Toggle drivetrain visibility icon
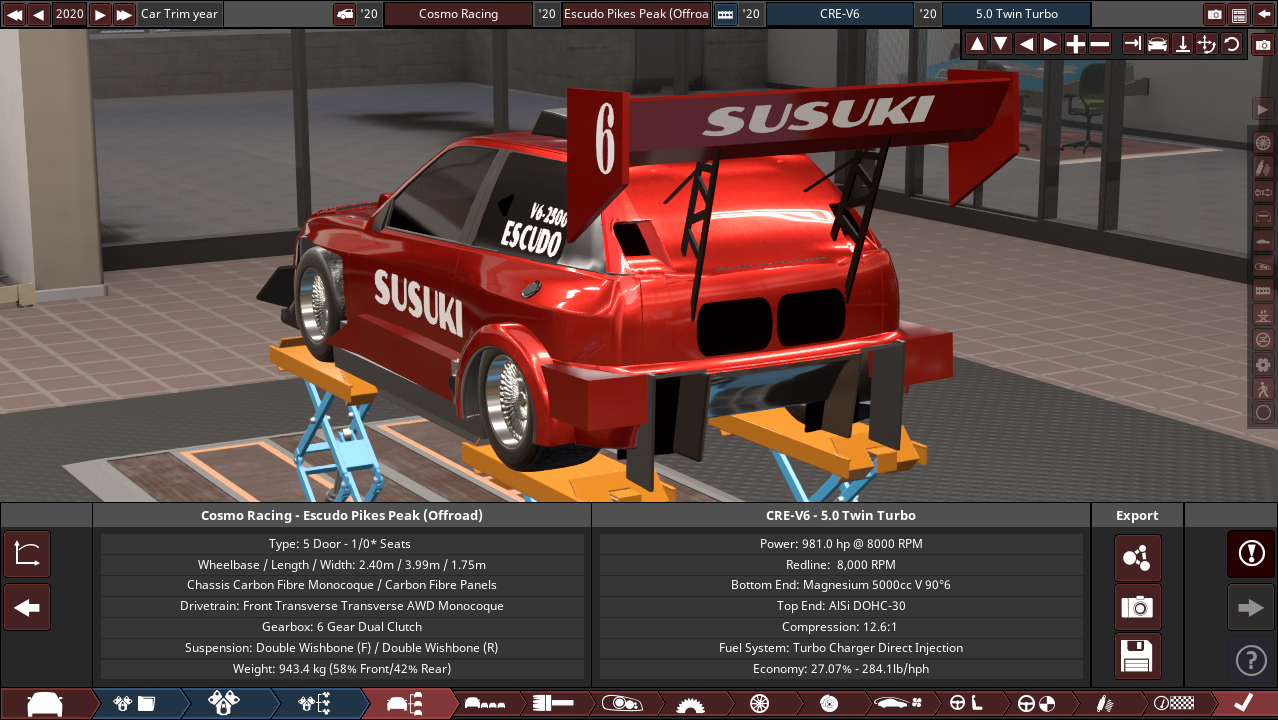 click(x=1263, y=192)
